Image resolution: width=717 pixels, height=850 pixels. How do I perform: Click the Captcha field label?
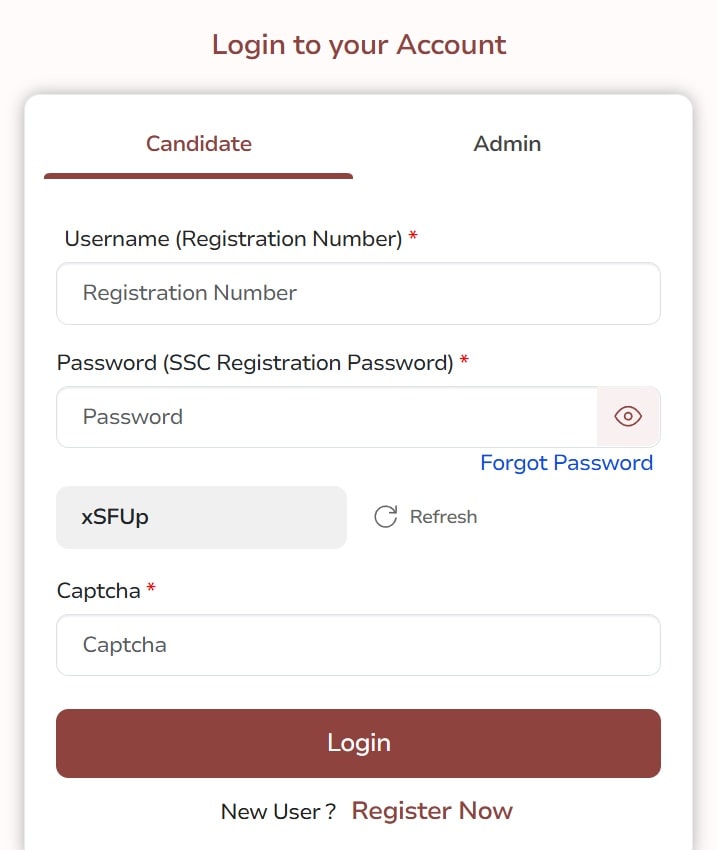point(99,591)
